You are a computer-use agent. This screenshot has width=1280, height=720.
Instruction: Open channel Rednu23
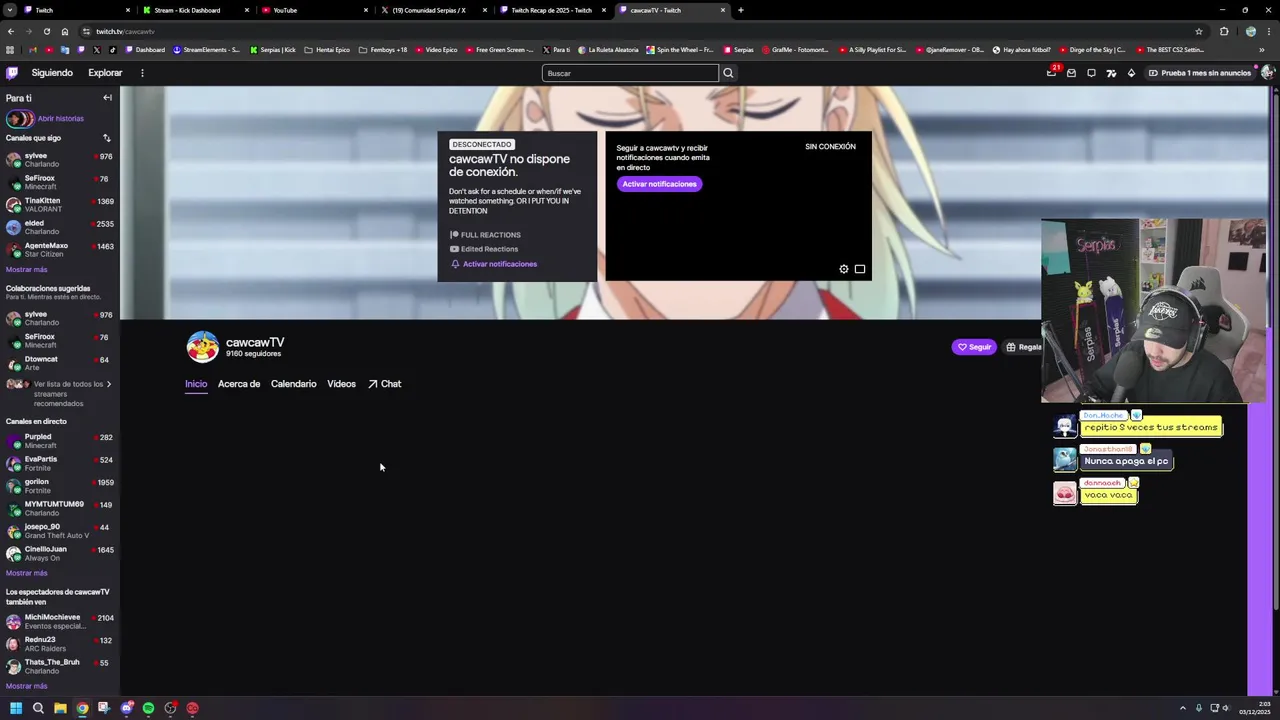tap(60, 644)
